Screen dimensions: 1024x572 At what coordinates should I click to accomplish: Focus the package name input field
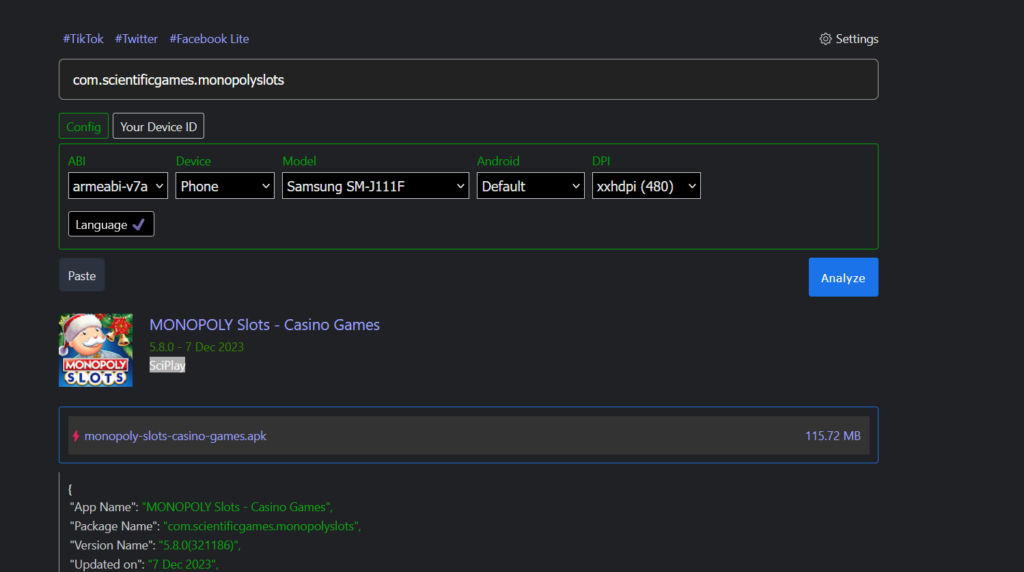(x=468, y=80)
